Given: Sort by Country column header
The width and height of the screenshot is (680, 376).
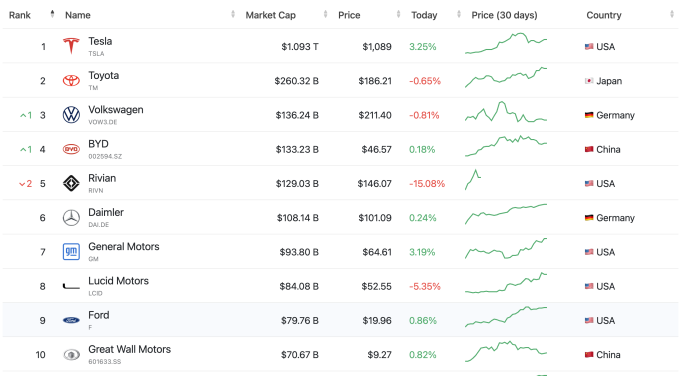Looking at the screenshot, I should pyautogui.click(x=604, y=15).
